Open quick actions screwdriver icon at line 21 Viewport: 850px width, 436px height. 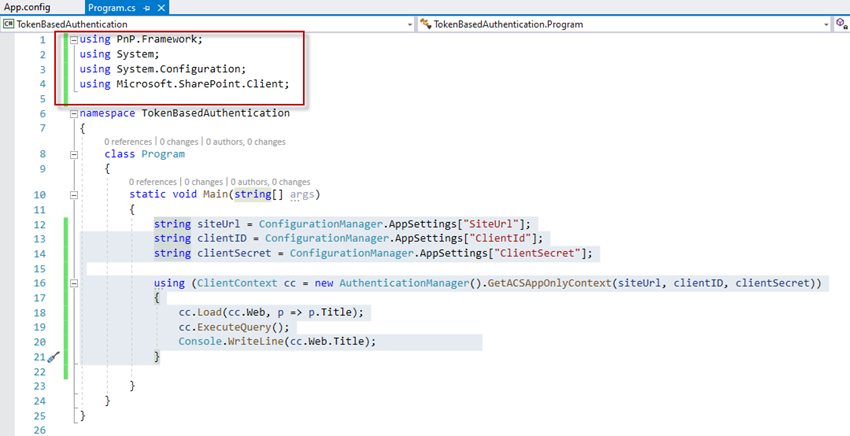tap(53, 357)
